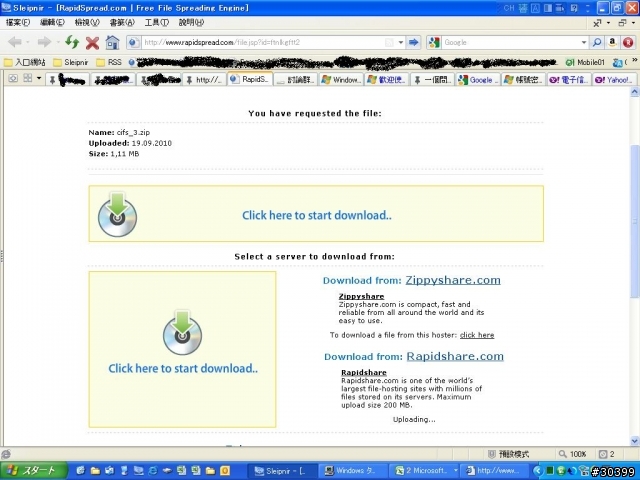640x480 pixels.
Task: Stop loading with the red X icon
Action: (92, 42)
